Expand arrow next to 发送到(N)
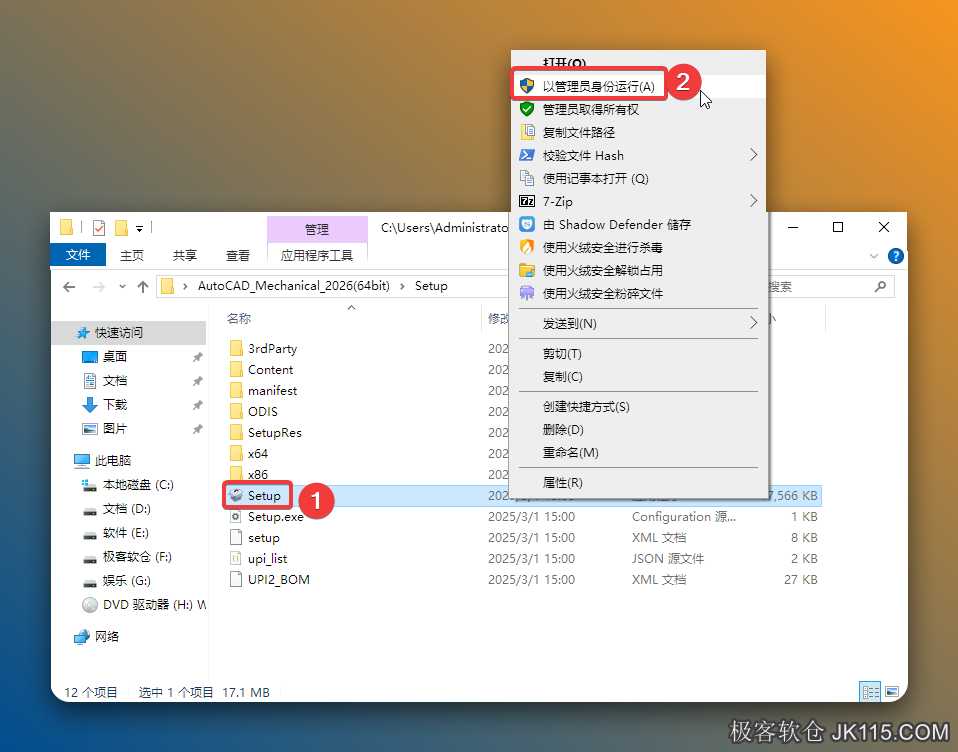This screenshot has width=958, height=752. click(753, 323)
